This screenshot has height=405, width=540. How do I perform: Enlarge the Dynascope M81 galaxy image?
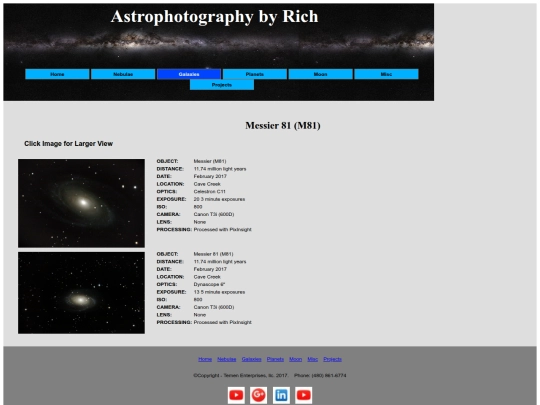point(81,293)
